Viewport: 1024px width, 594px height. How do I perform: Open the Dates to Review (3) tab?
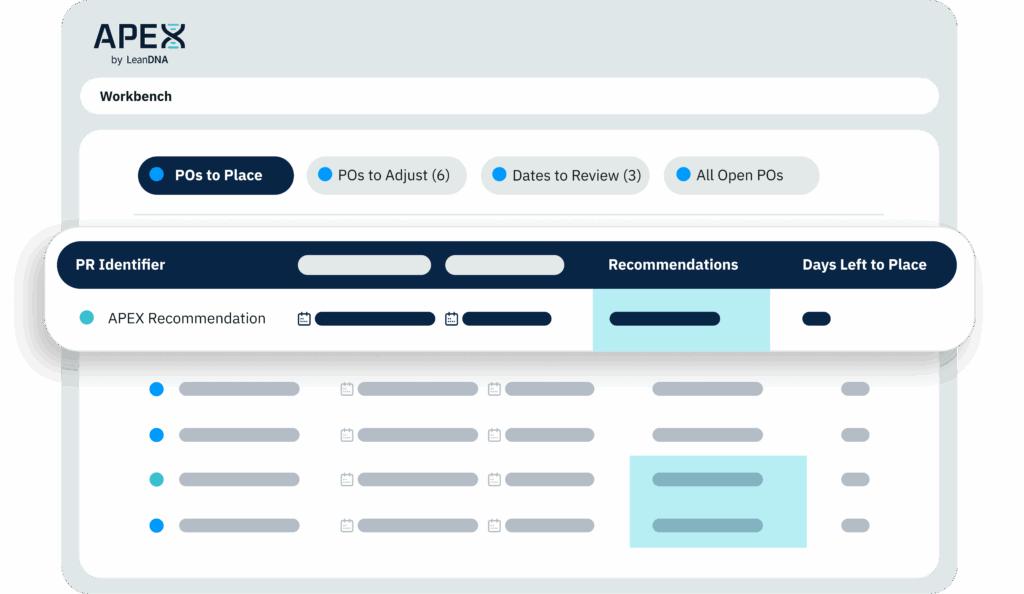(x=564, y=175)
